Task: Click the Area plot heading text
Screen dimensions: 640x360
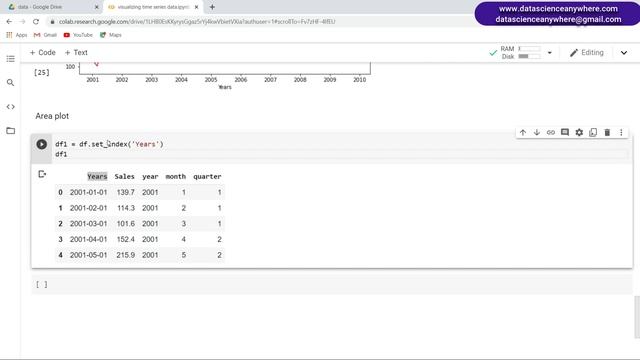Action: point(52,116)
